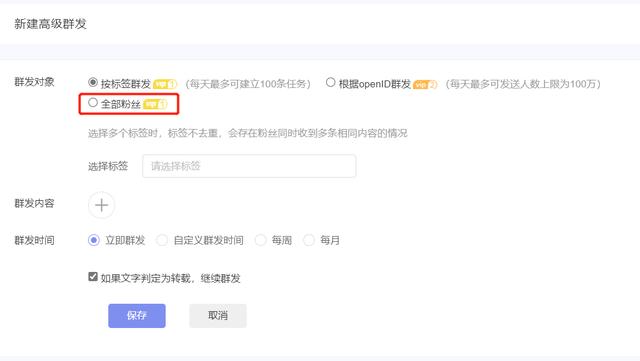
Task: Select 自定义群发时间 option
Action: click(x=162, y=240)
